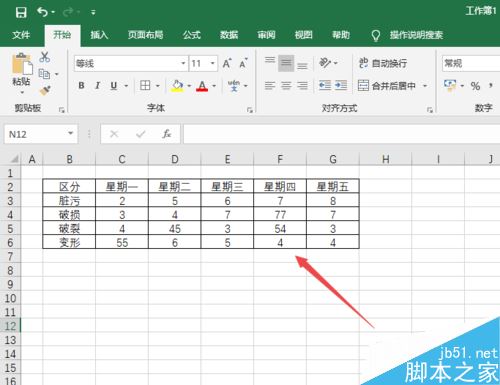Click the Save icon in quick access toolbar
This screenshot has height=385, width=500.
(x=21, y=13)
